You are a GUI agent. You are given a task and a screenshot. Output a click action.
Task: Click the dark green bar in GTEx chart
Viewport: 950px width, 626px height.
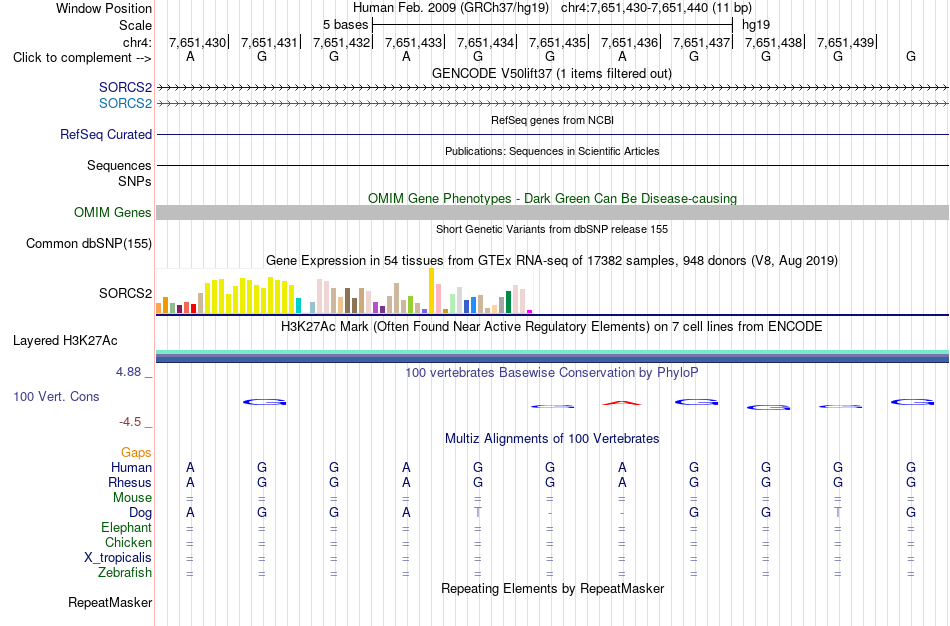[508, 302]
